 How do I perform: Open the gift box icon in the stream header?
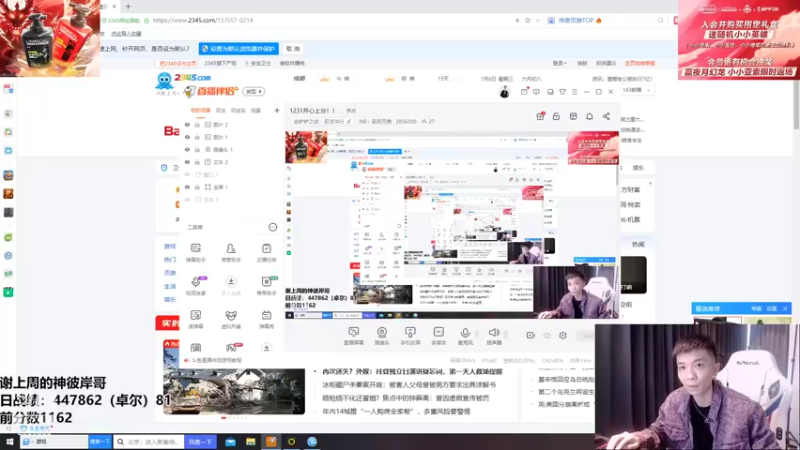(540, 116)
